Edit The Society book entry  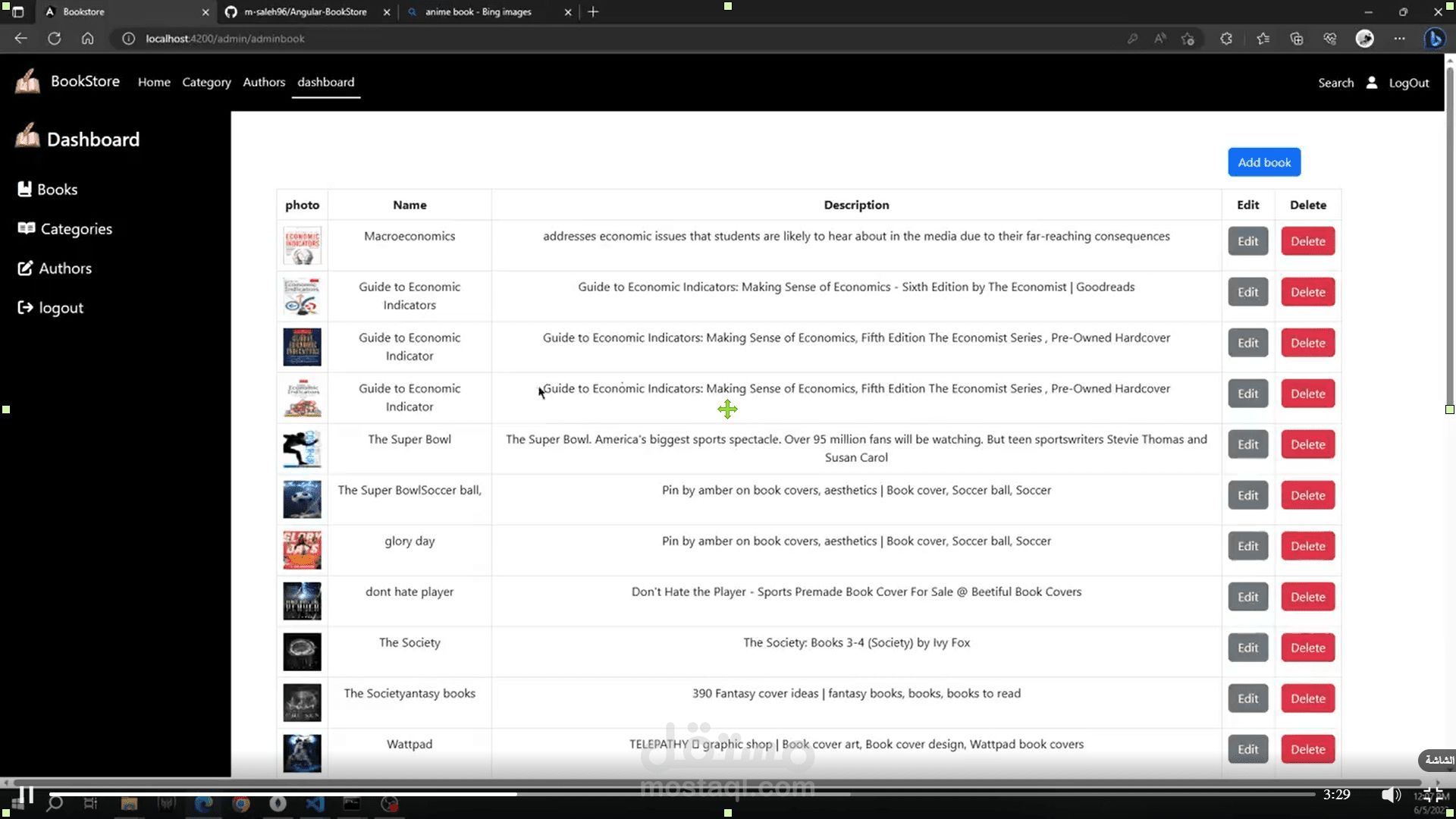click(x=1247, y=648)
